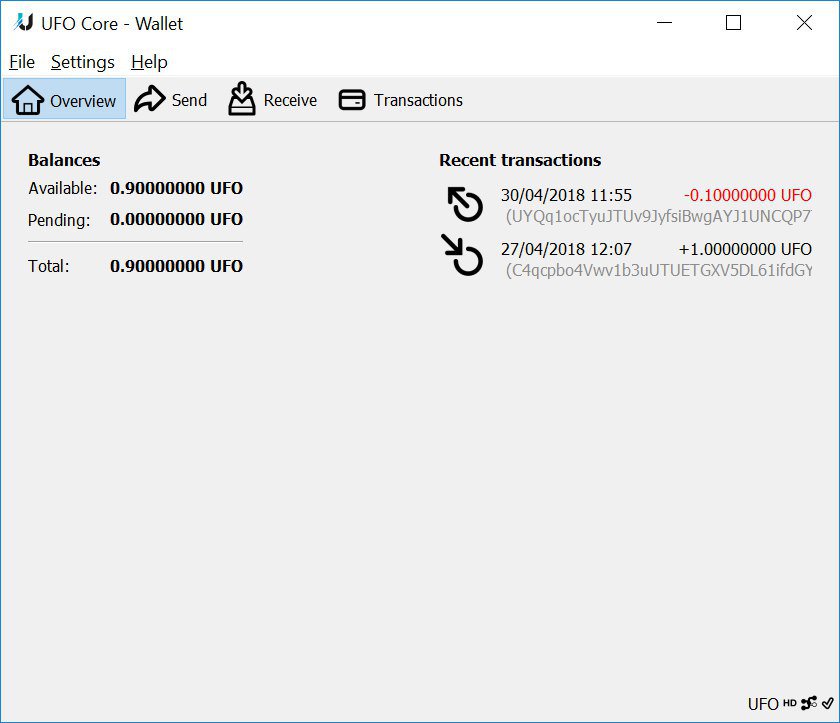The width and height of the screenshot is (840, 723).
Task: Click the 30/04/2018 11:55 transaction date
Action: coord(566,195)
